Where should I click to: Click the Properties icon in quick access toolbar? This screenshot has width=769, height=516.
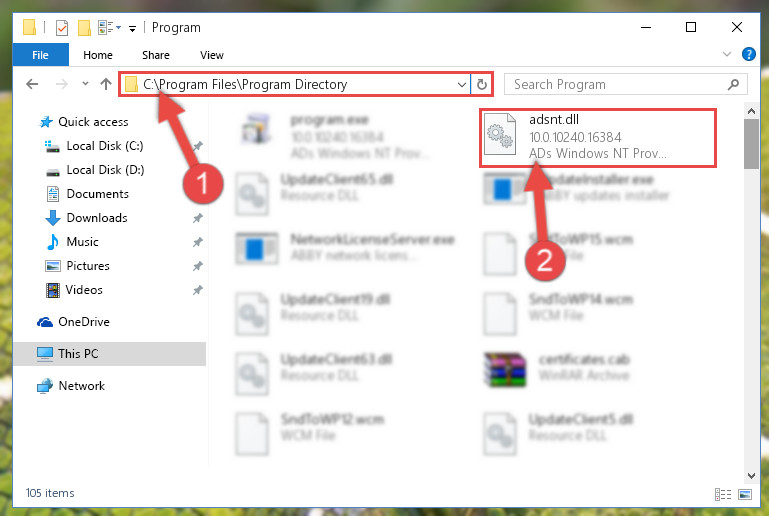coord(62,28)
